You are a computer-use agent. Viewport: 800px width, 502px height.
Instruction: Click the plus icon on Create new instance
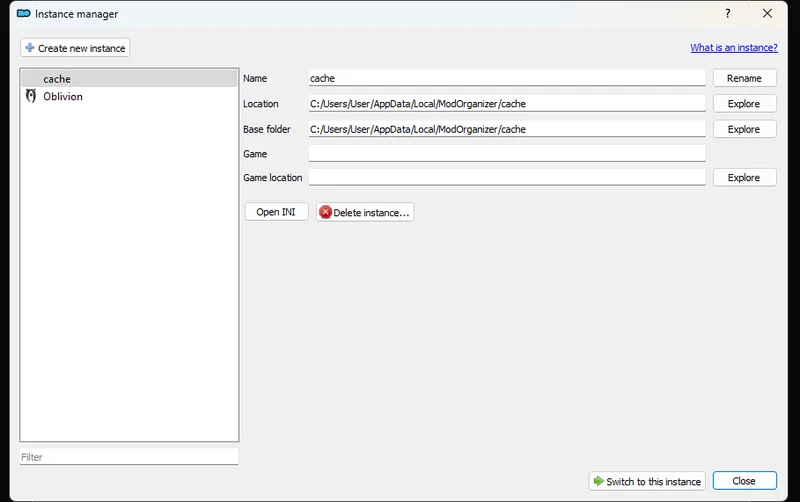tap(30, 48)
